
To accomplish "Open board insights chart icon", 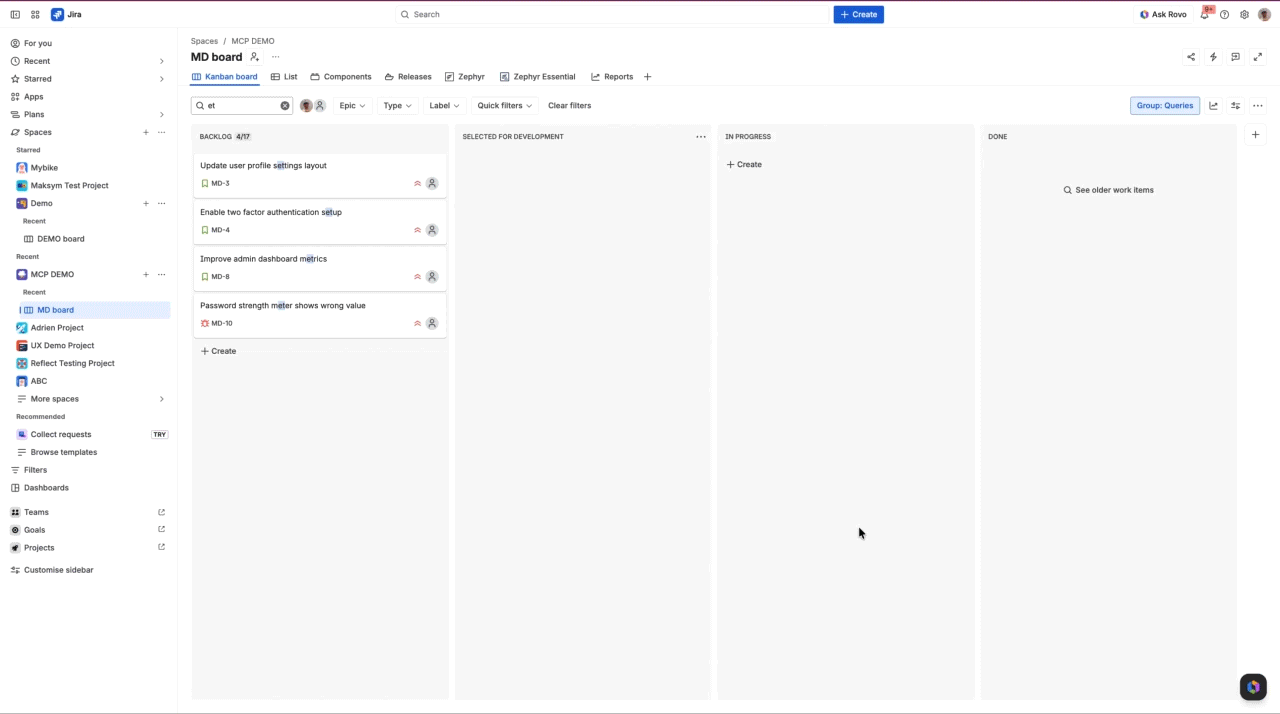I will [x=1213, y=106].
